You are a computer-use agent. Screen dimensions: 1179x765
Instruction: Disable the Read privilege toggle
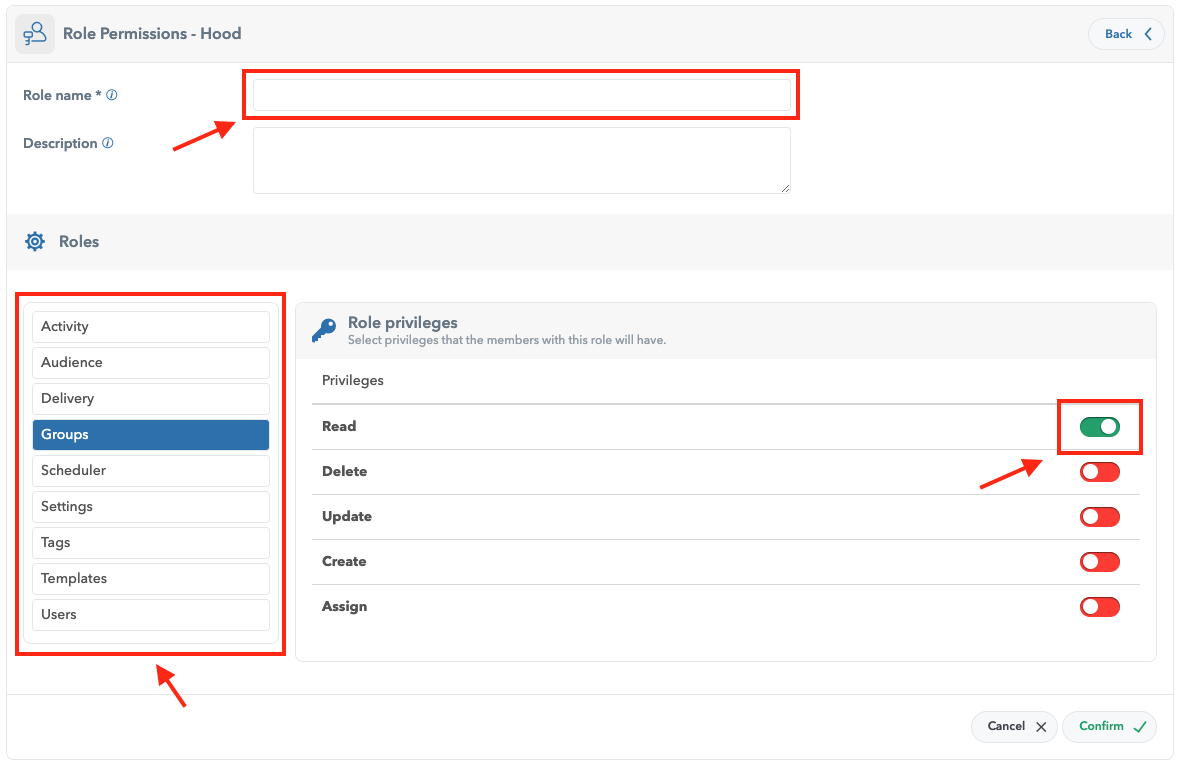(x=1099, y=427)
